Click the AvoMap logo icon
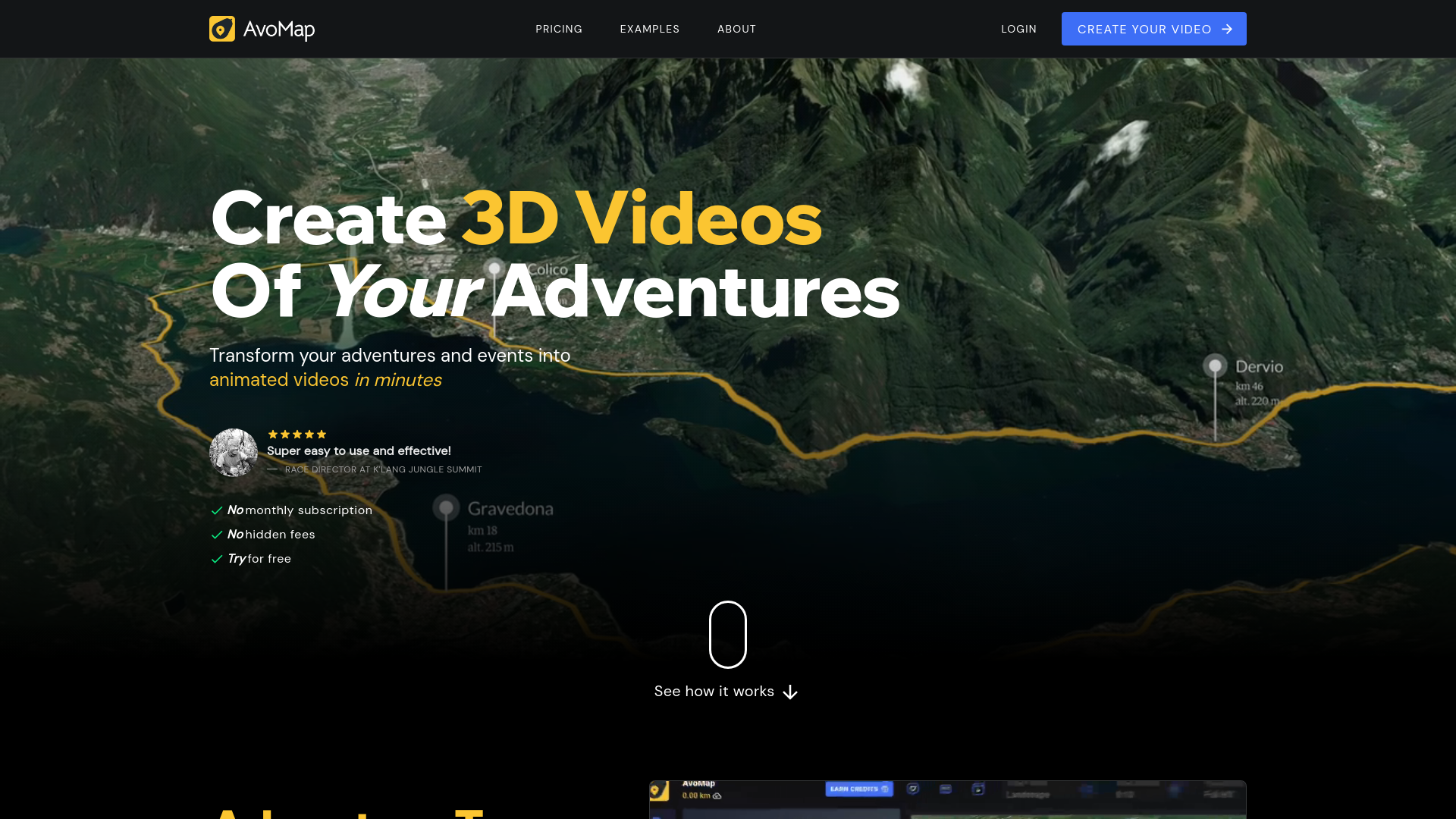1456x819 pixels. pyautogui.click(x=222, y=29)
